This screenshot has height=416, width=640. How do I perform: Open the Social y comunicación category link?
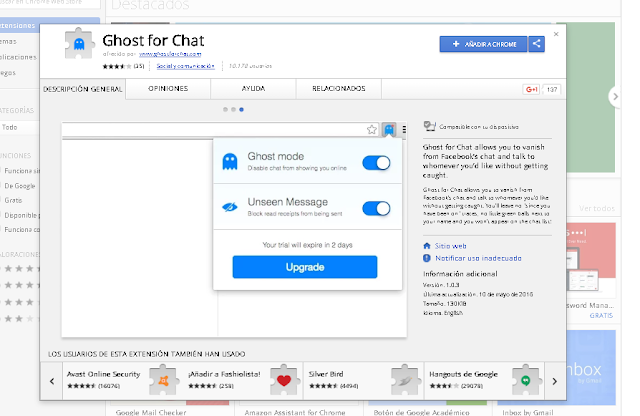coord(185,66)
